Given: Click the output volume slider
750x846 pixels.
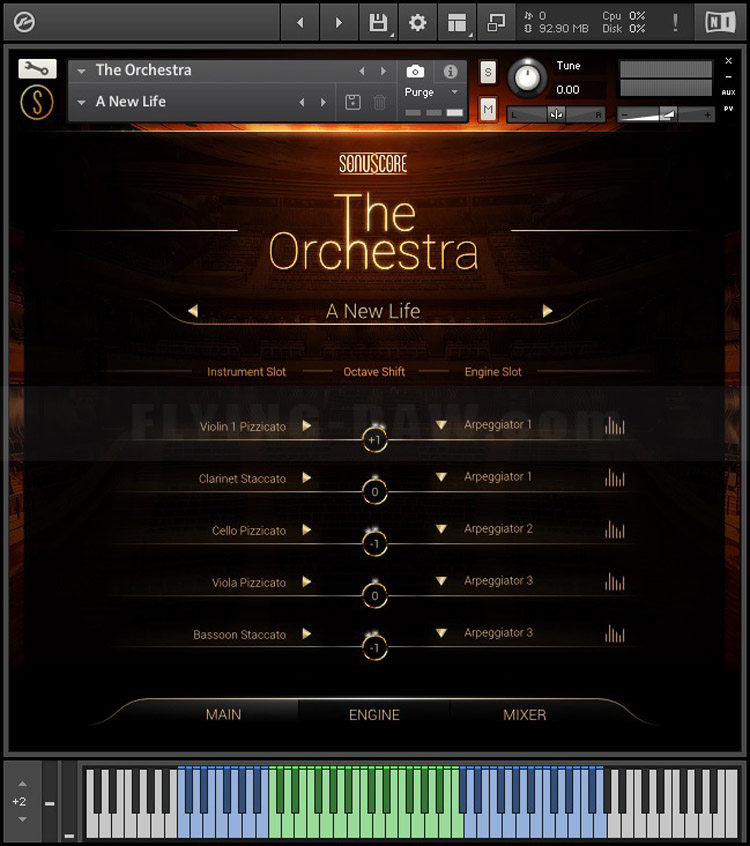Looking at the screenshot, I should point(666,114).
